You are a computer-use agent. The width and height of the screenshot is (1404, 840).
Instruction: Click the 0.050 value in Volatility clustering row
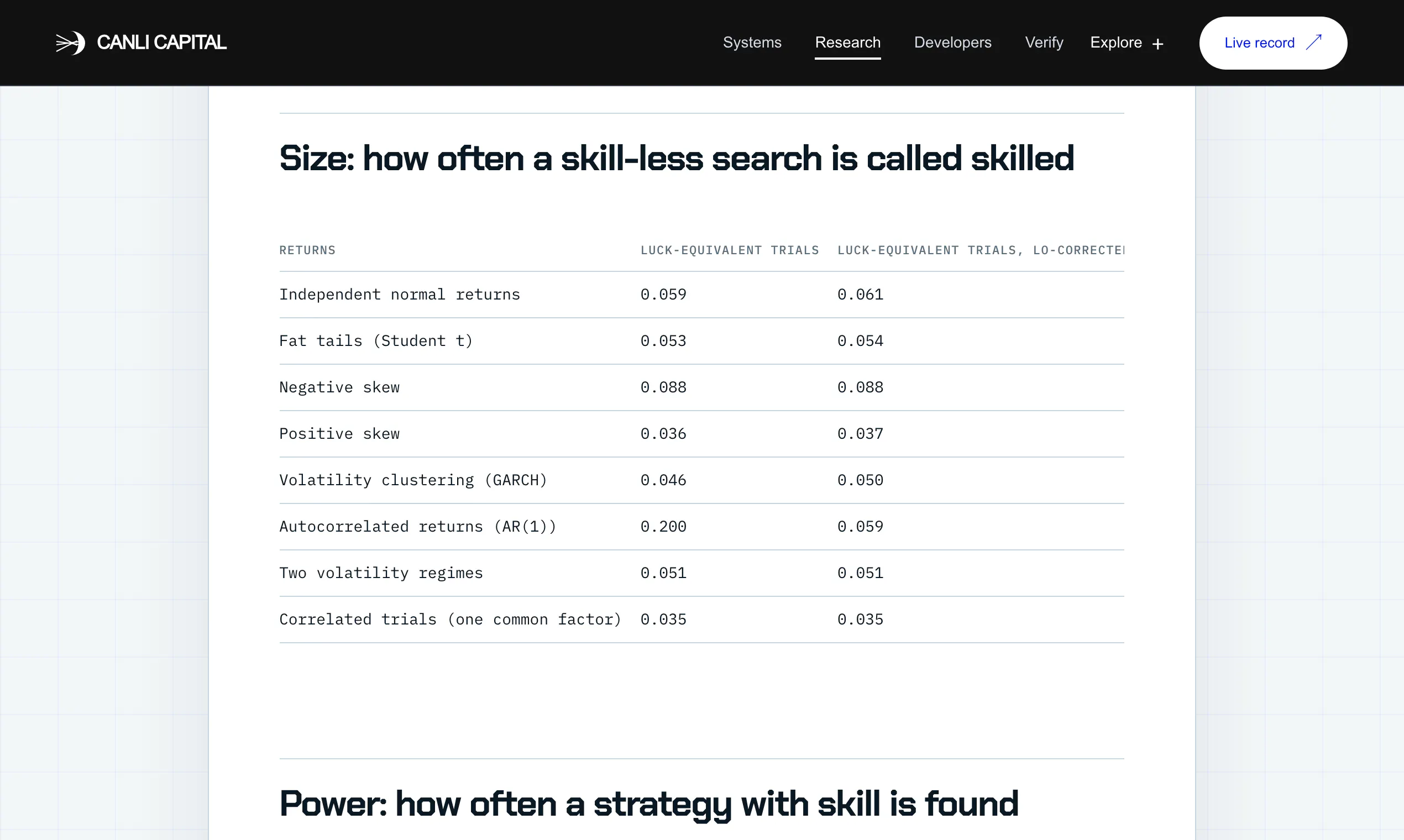point(860,480)
